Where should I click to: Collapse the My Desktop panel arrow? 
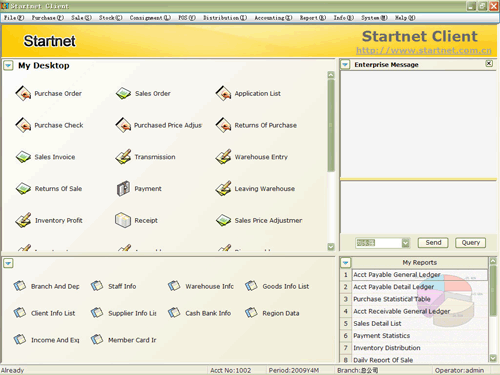pos(8,65)
